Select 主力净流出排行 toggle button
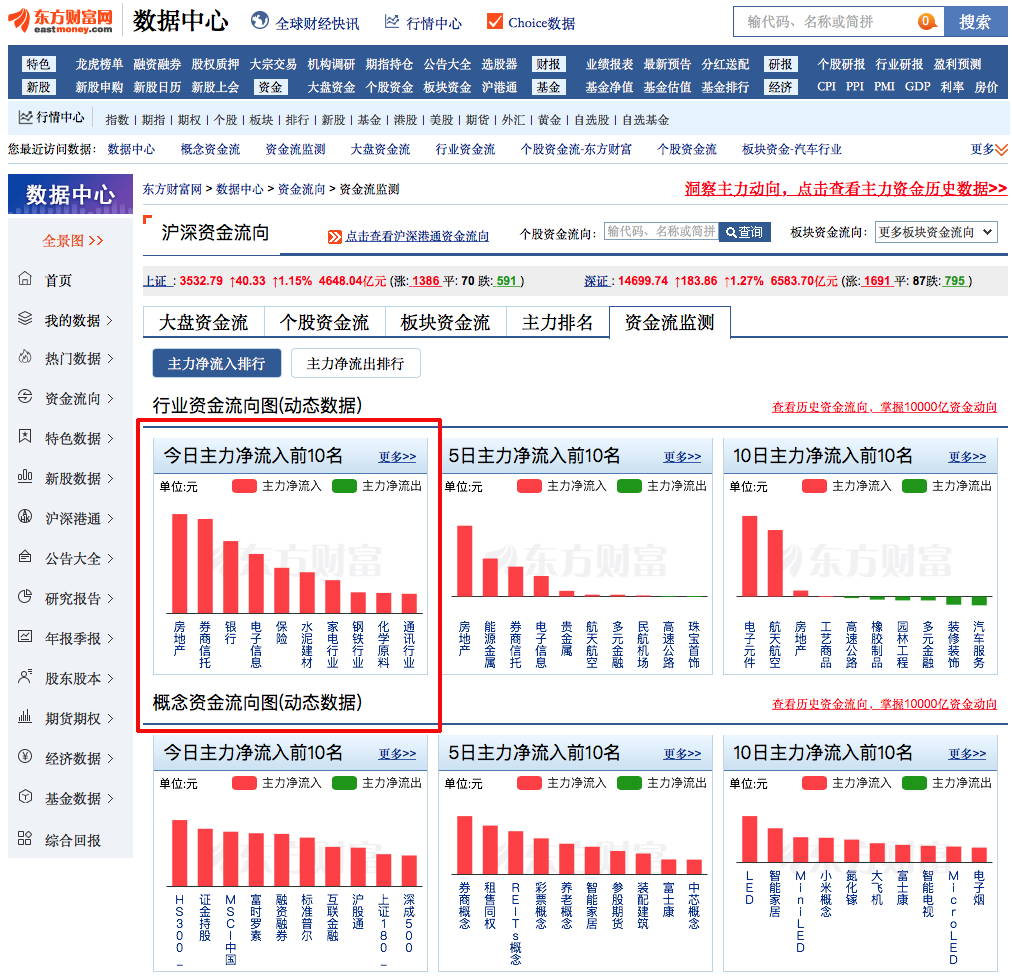The image size is (1012, 978). coord(356,363)
